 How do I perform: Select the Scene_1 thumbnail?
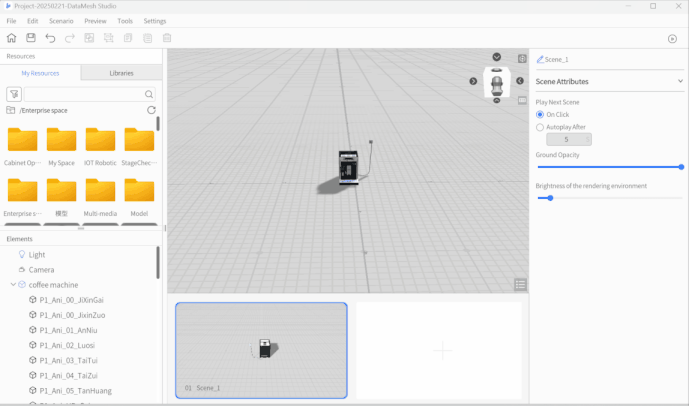(261, 350)
